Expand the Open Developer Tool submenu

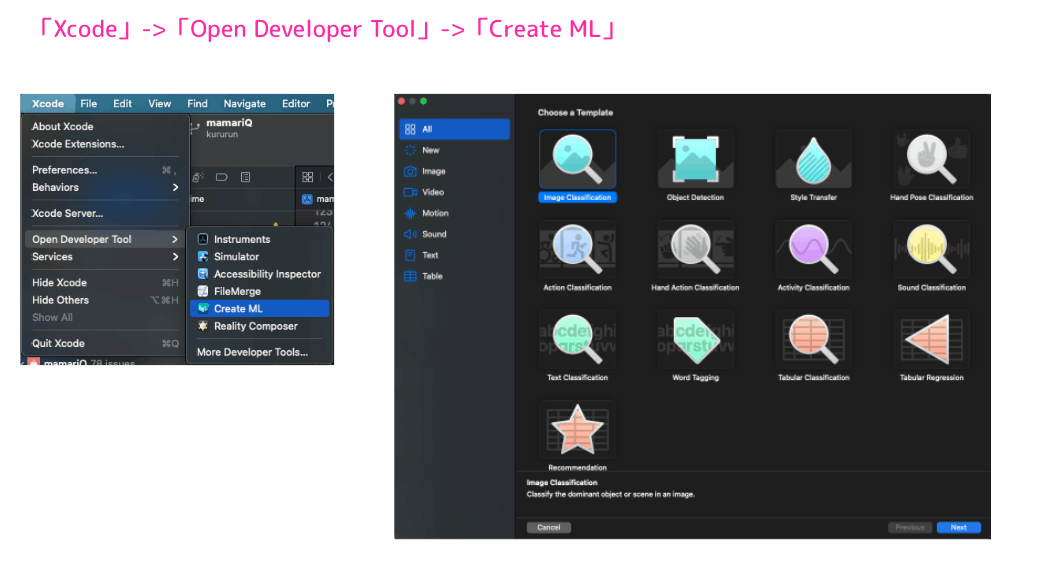(105, 239)
